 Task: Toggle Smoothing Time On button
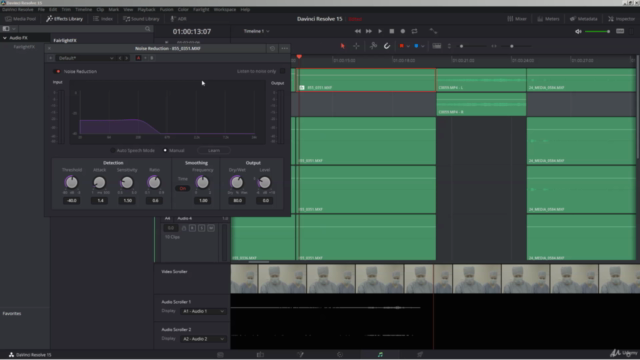[182, 188]
